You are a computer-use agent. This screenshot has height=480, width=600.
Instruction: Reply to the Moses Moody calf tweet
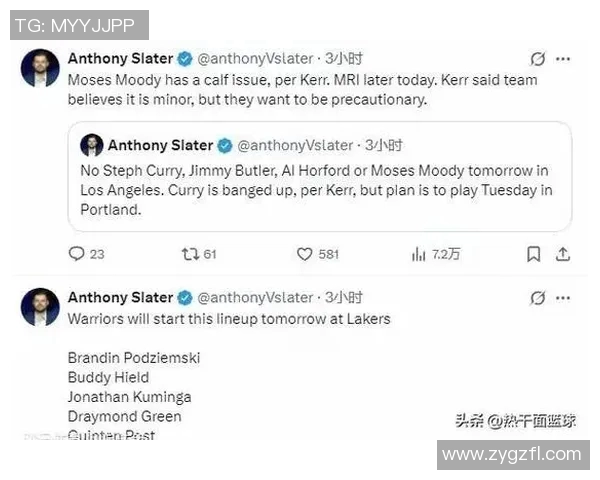pyautogui.click(x=76, y=254)
